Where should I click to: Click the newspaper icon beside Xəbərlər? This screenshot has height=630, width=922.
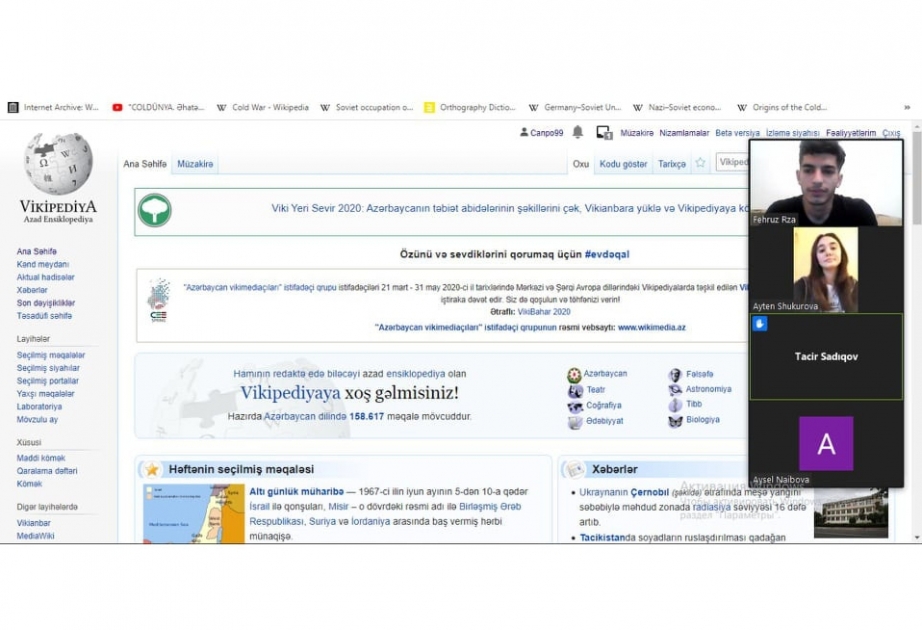point(574,469)
